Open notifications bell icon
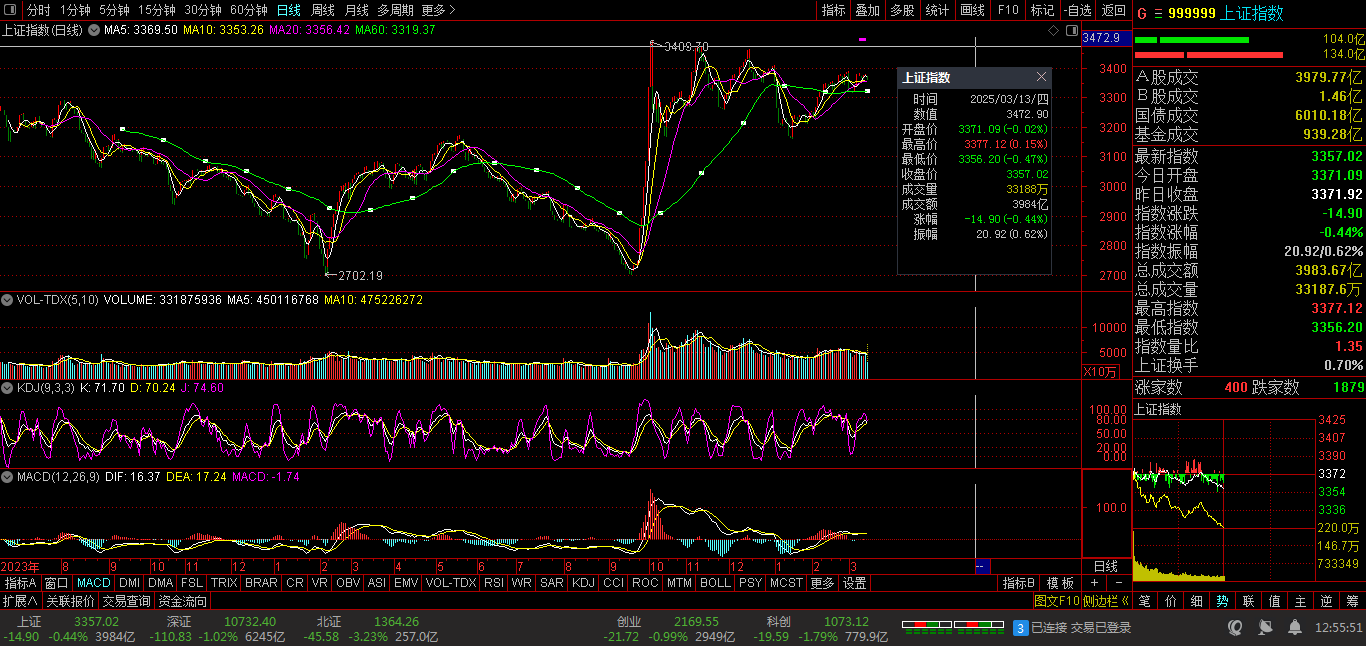 (x=1297, y=627)
